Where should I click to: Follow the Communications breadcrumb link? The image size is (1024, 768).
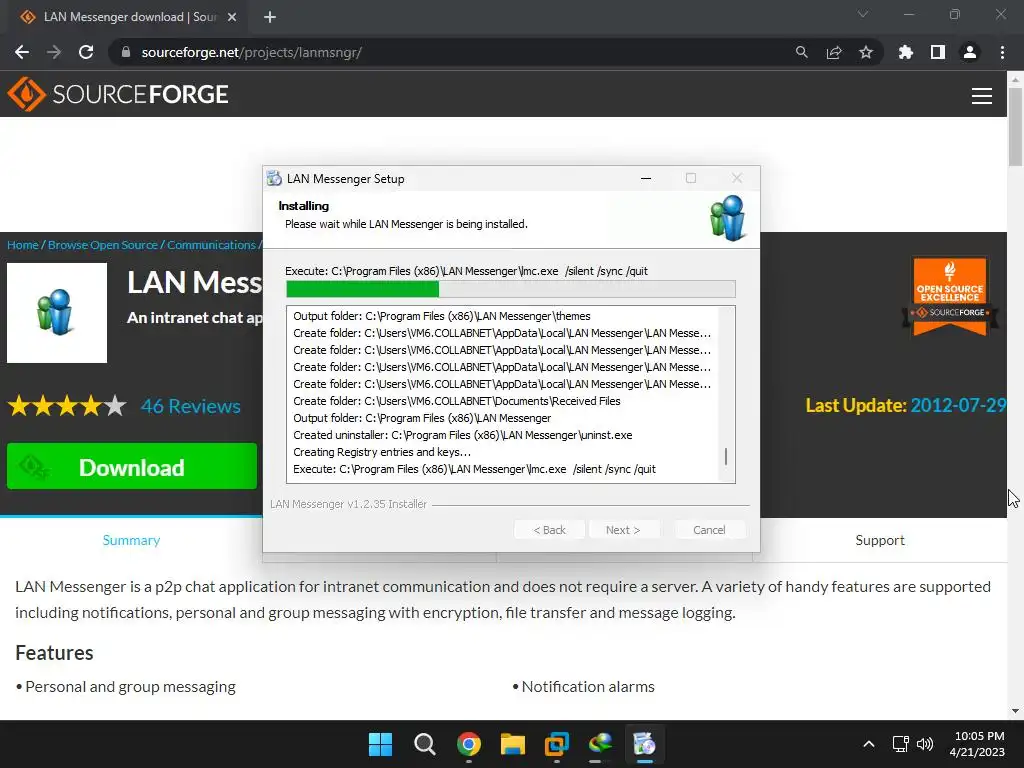pos(211,245)
